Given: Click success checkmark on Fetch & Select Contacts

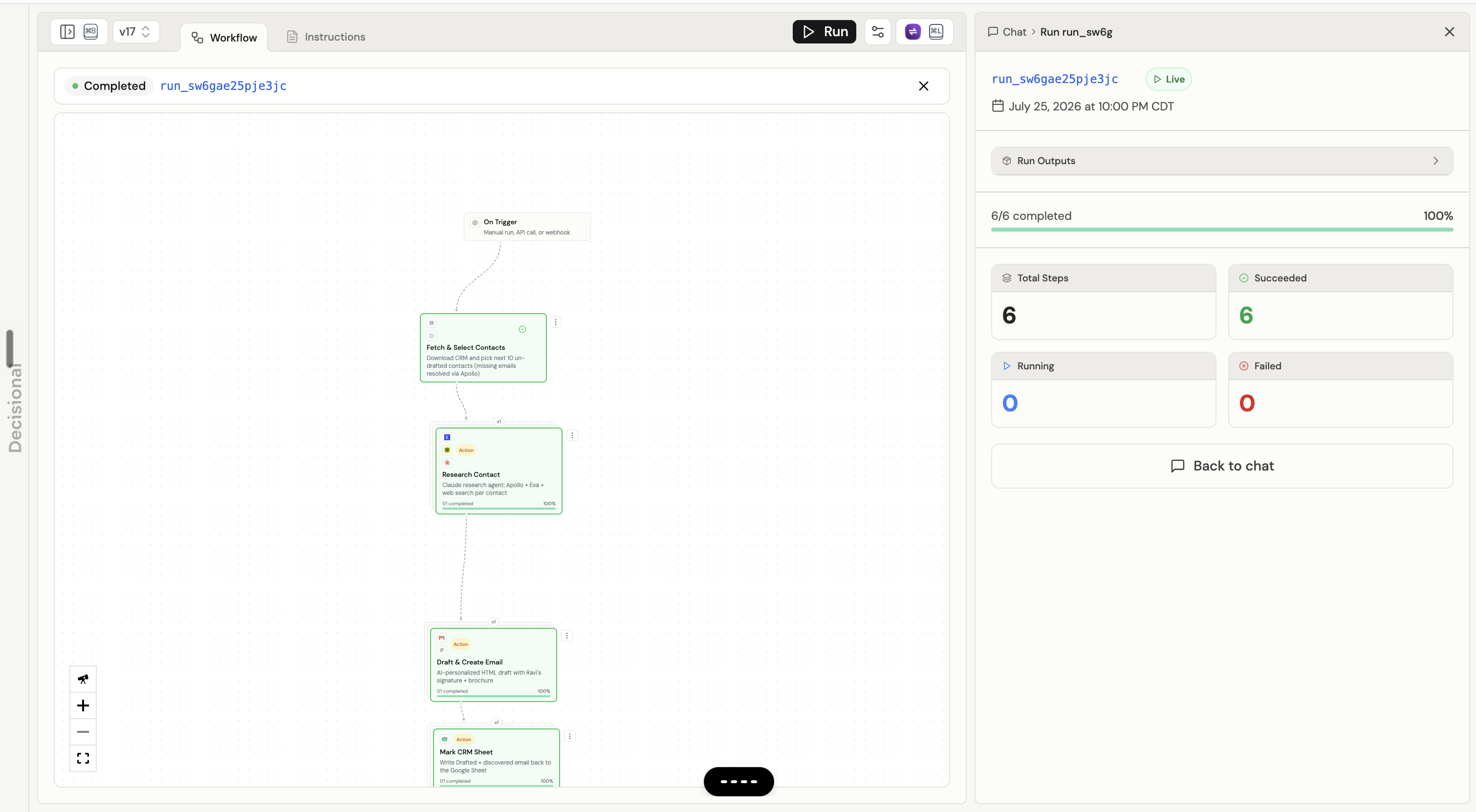Looking at the screenshot, I should (x=522, y=329).
